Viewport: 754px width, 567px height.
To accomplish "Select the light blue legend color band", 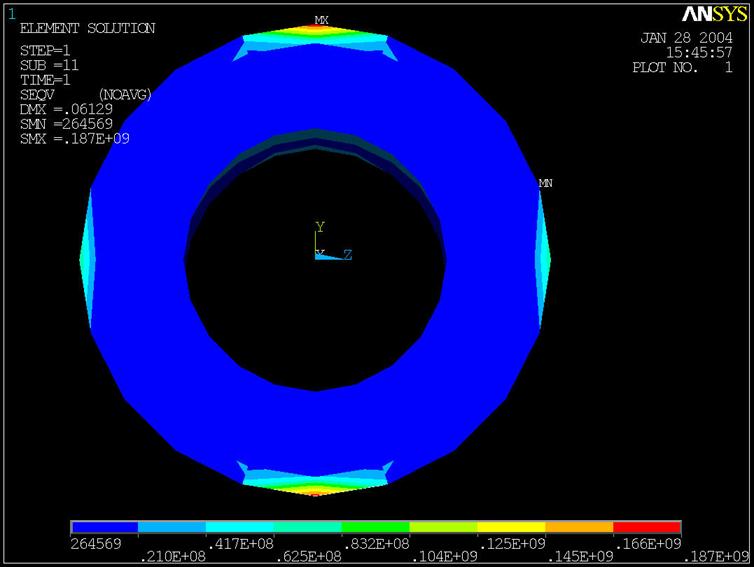I will coord(172,527).
